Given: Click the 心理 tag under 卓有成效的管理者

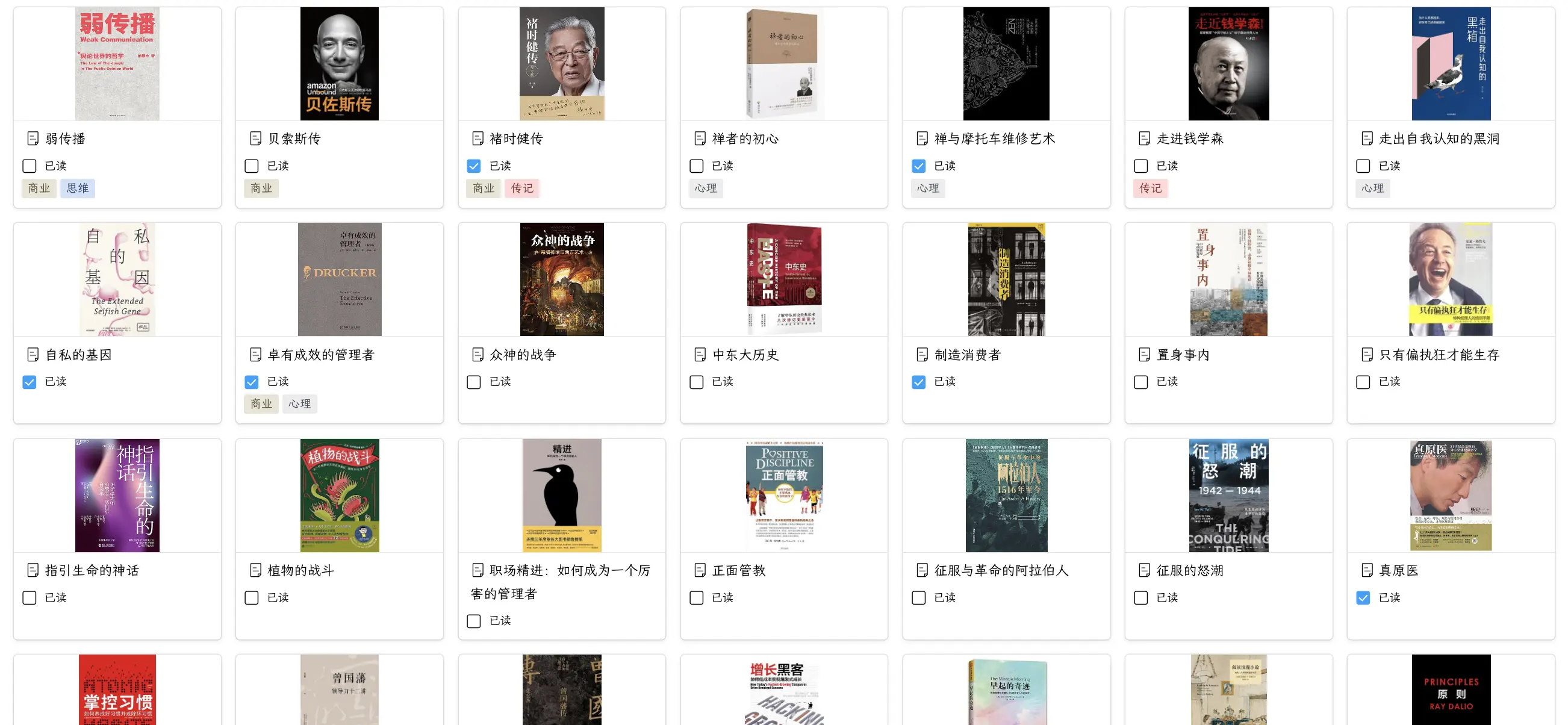Looking at the screenshot, I should (x=299, y=403).
